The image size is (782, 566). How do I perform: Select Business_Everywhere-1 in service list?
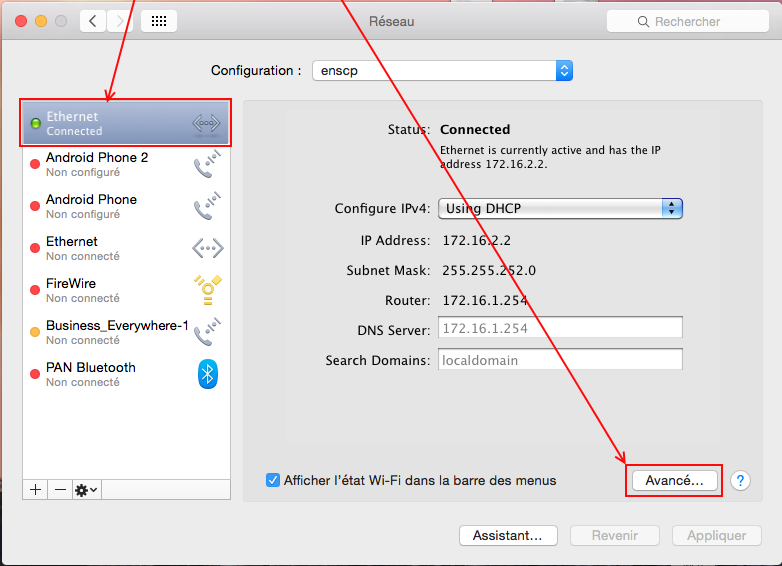tap(116, 332)
